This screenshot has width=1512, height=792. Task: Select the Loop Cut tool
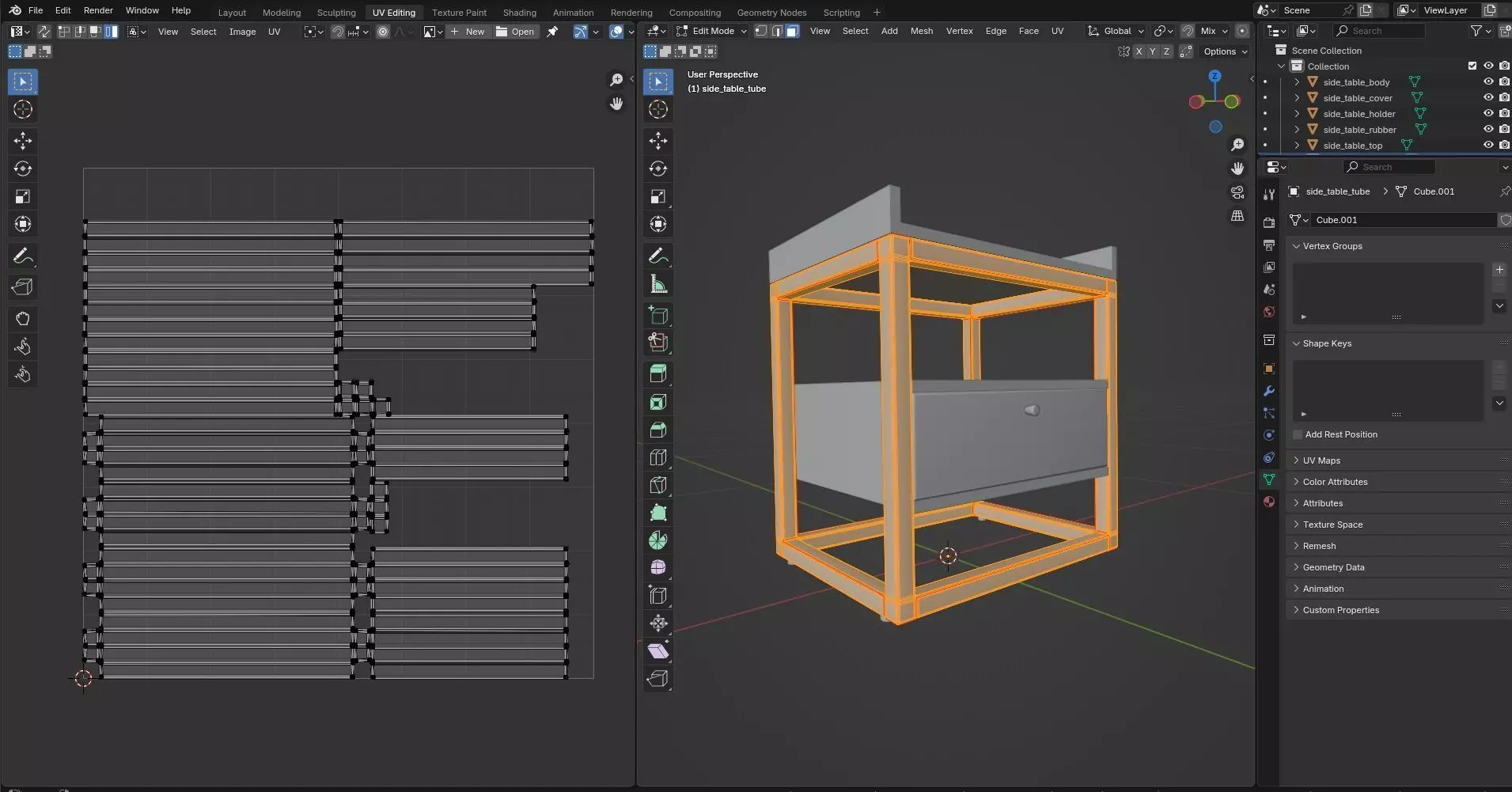[658, 457]
